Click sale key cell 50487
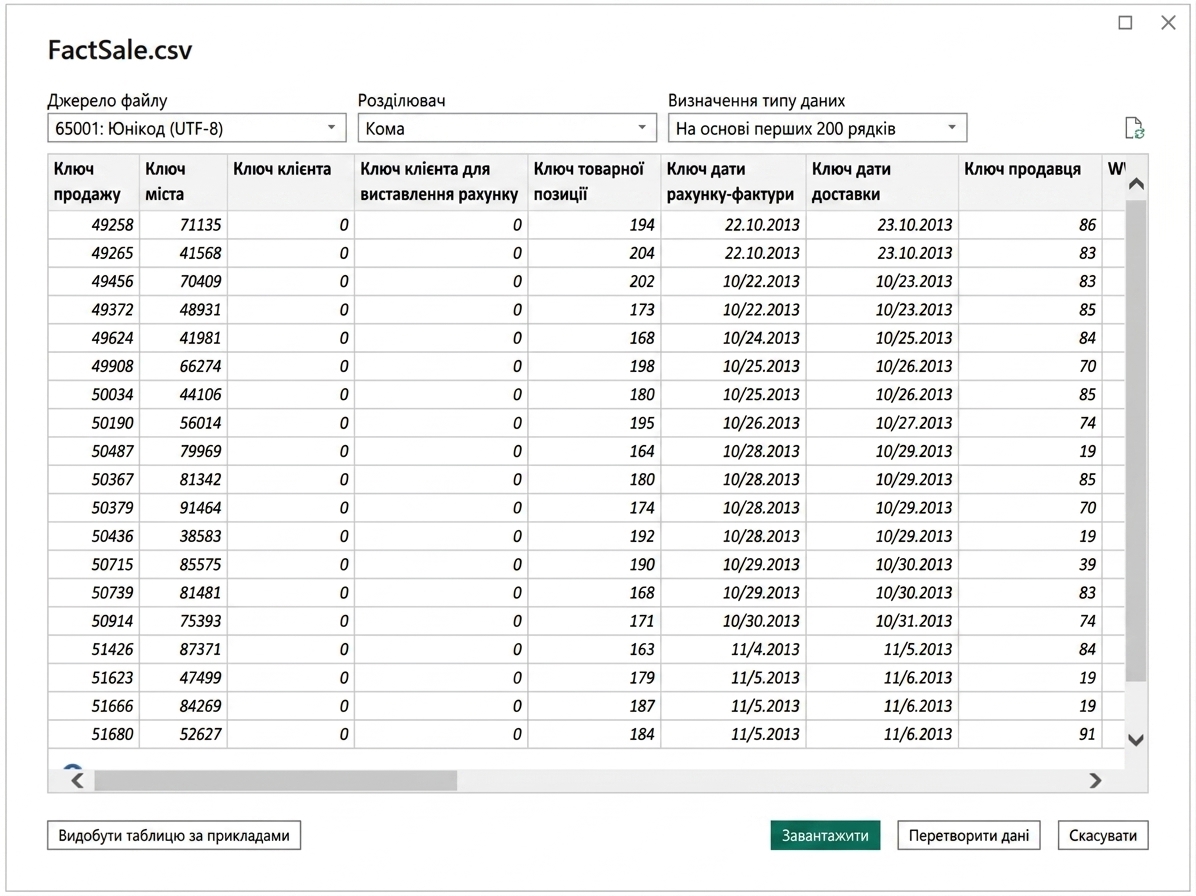Screen dimensions: 1196x896 [x=94, y=451]
